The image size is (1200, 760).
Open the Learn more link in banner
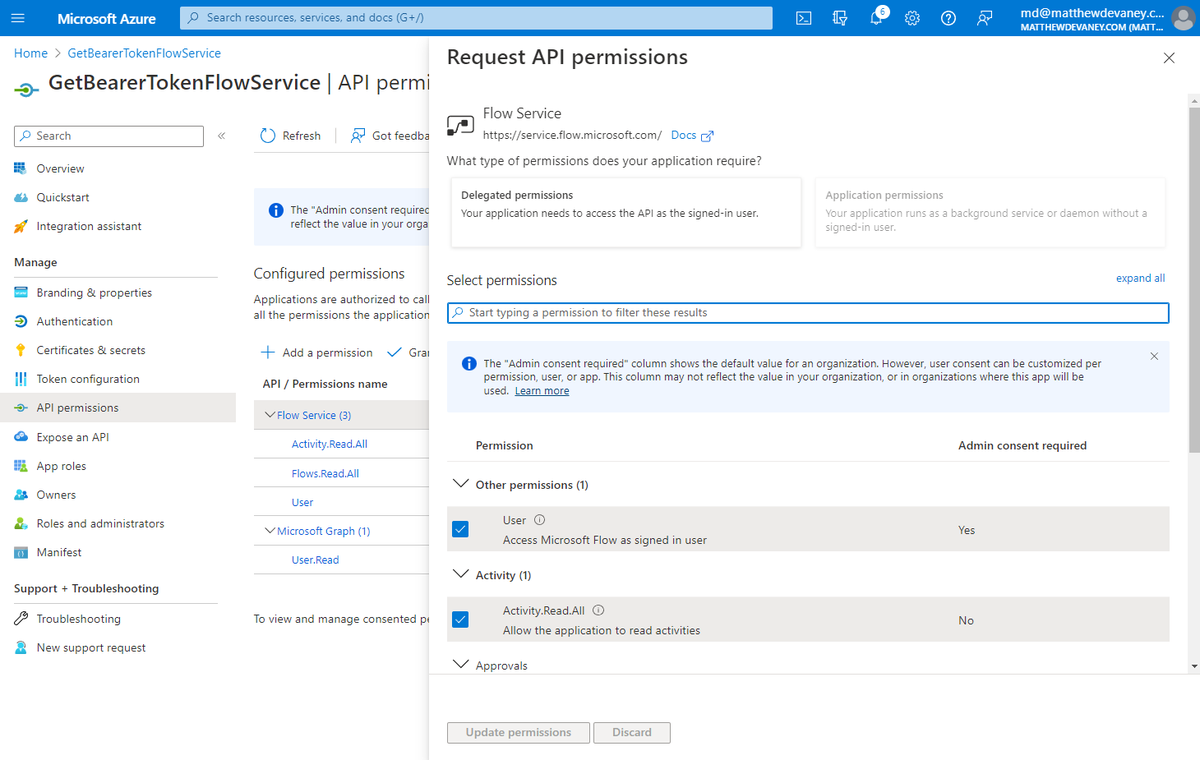pos(542,391)
